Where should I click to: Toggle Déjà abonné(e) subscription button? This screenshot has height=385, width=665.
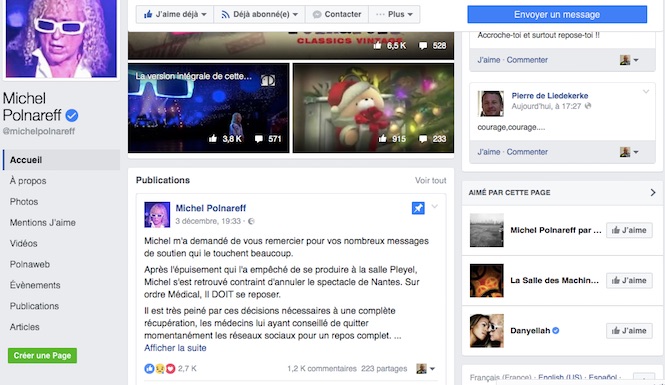point(259,14)
